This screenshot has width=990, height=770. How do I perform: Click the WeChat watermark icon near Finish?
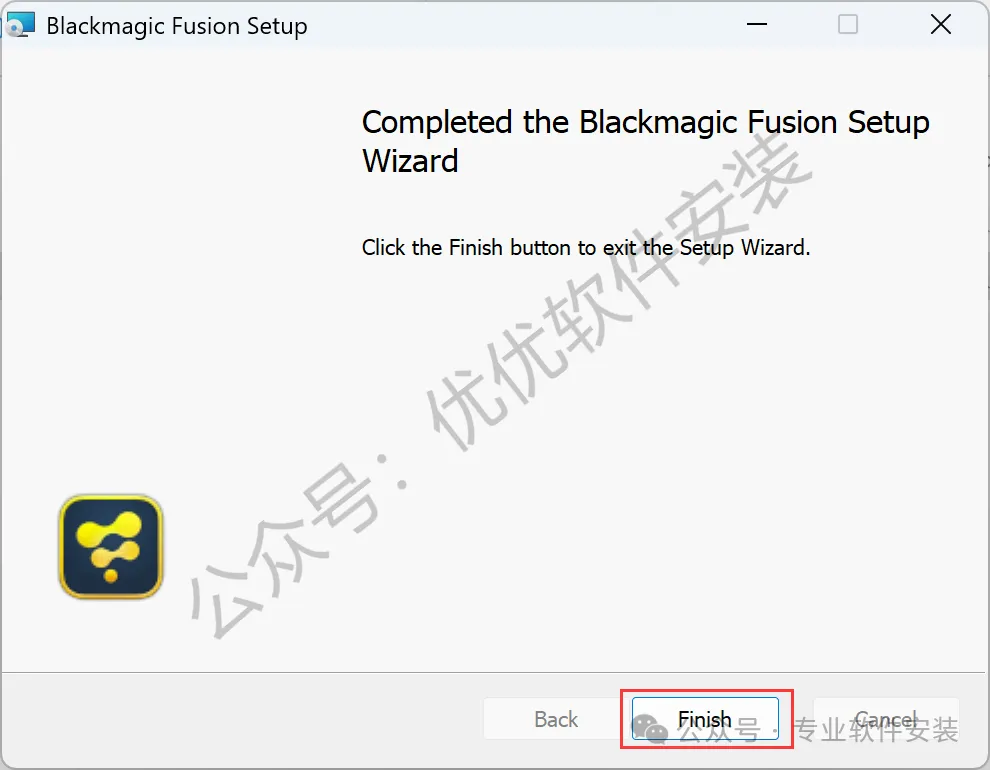650,730
